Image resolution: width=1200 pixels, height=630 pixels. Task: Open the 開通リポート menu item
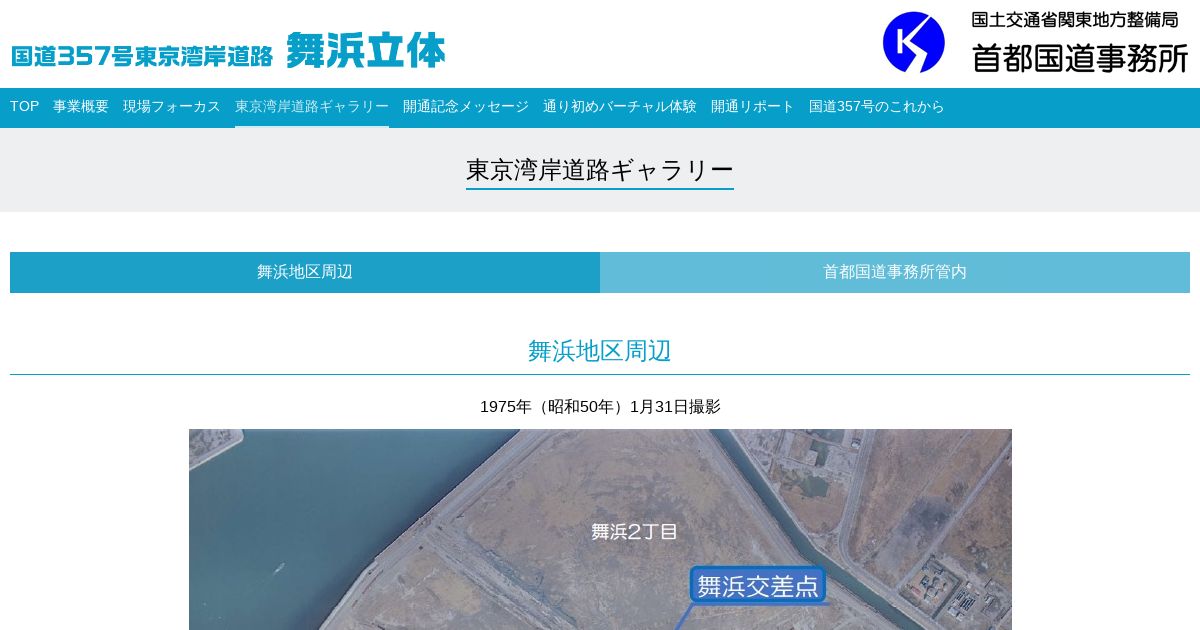click(753, 106)
